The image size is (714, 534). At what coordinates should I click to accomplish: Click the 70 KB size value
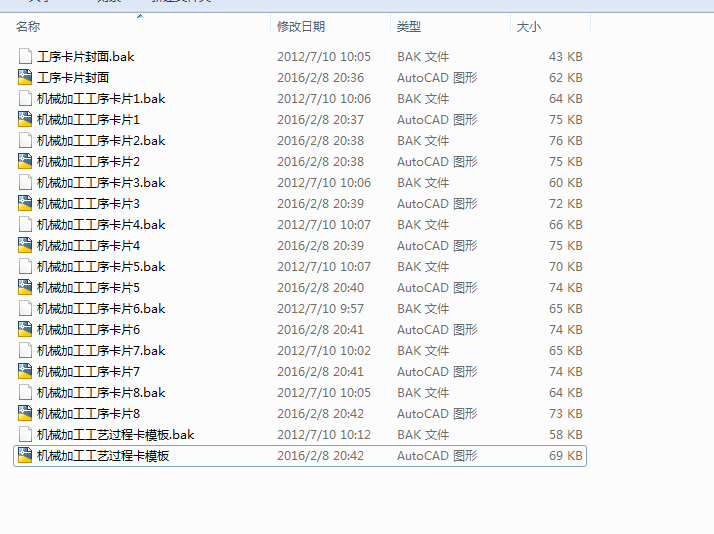566,266
